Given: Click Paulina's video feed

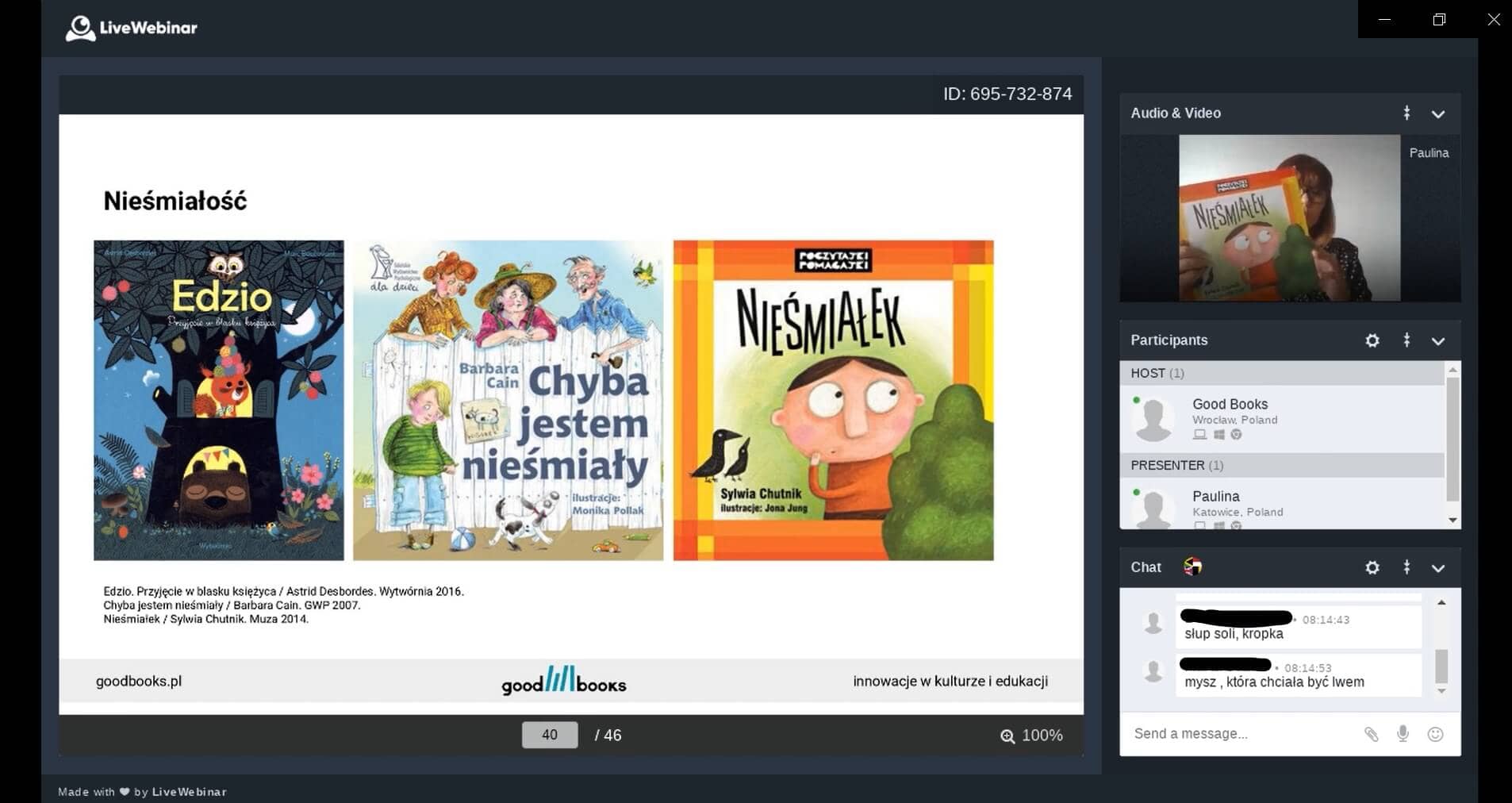Looking at the screenshot, I should [1289, 217].
